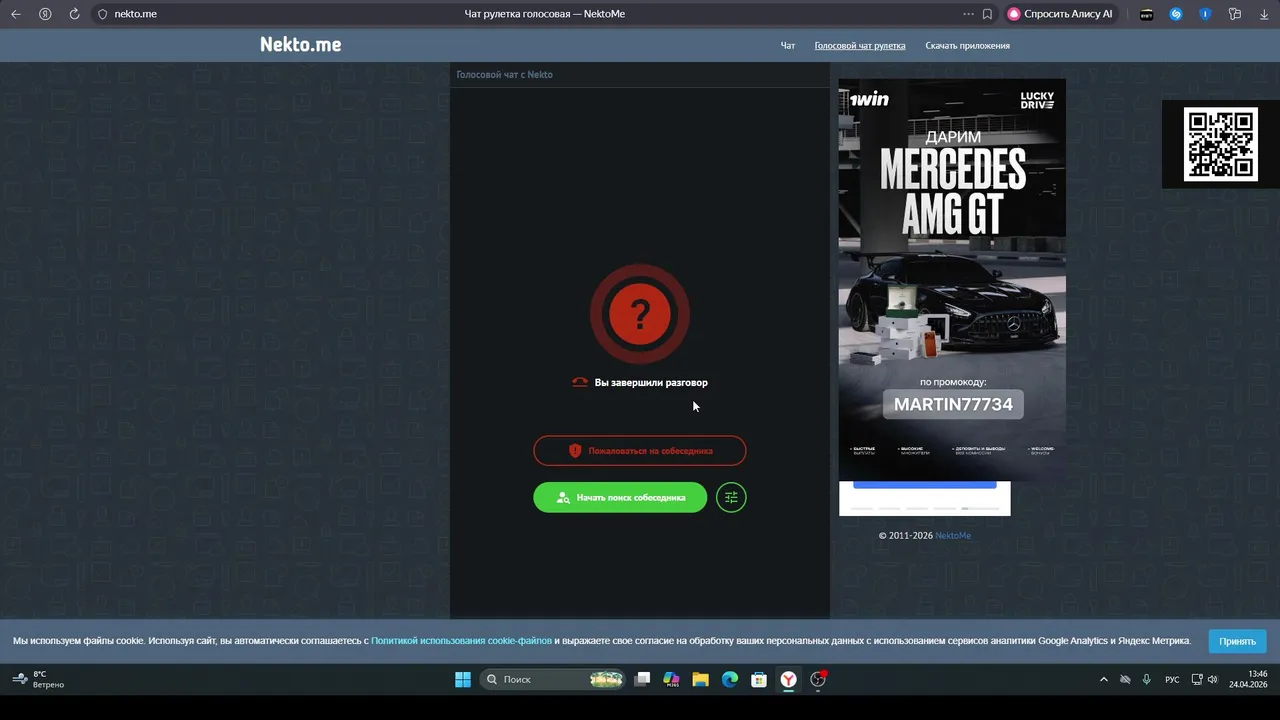
Task: Open the cookie policy link
Action: 461,641
